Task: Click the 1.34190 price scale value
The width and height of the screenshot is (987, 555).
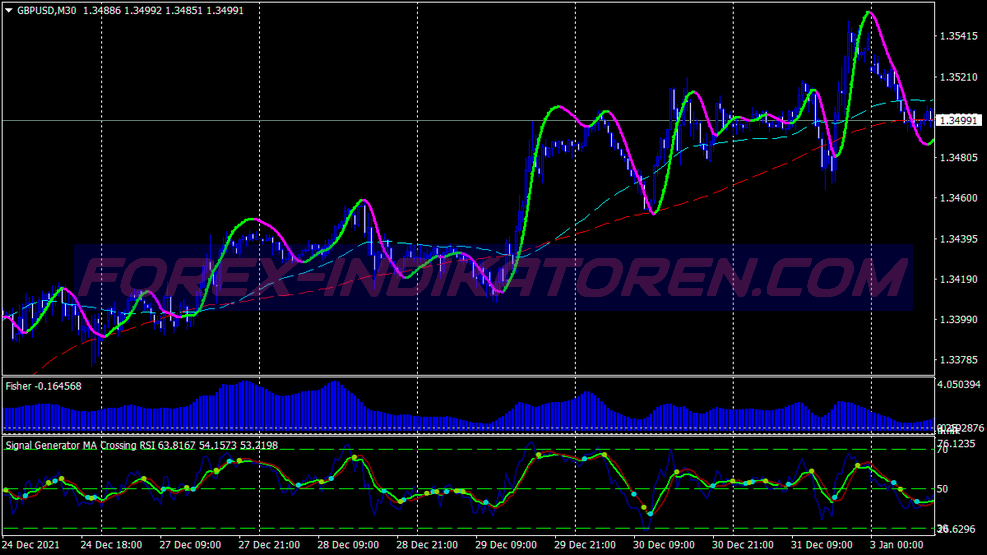Action: [x=959, y=279]
